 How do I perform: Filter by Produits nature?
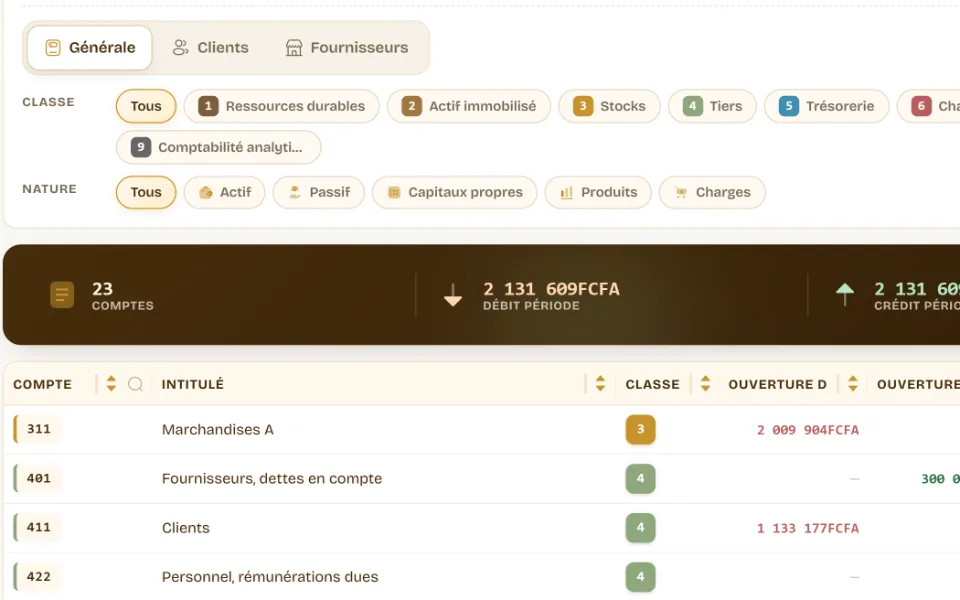coord(598,192)
